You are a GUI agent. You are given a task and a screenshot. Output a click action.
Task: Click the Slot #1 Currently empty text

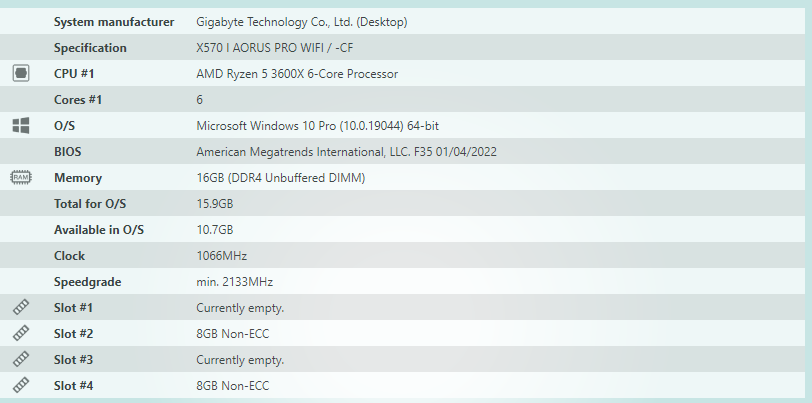tap(240, 308)
